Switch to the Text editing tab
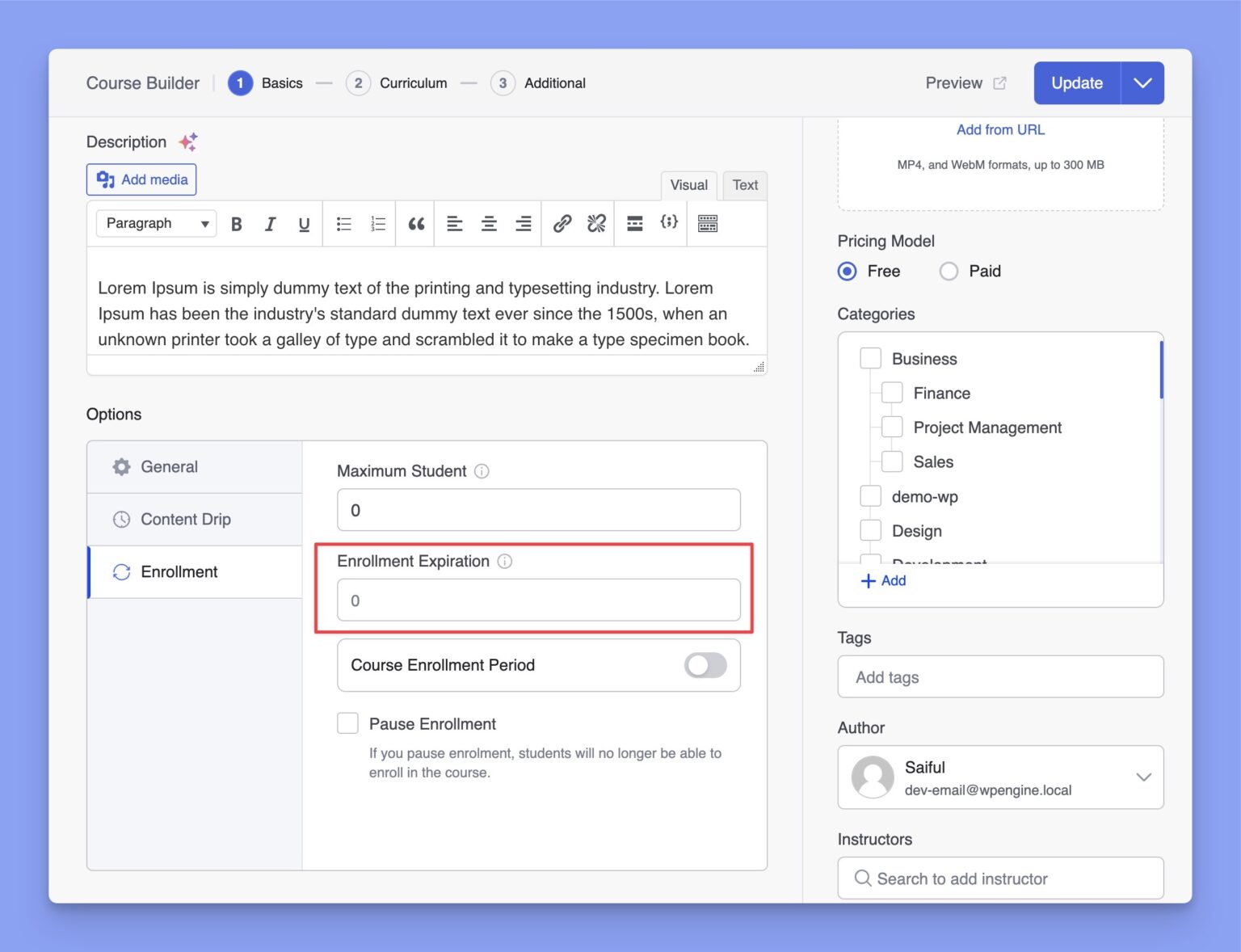 (744, 185)
